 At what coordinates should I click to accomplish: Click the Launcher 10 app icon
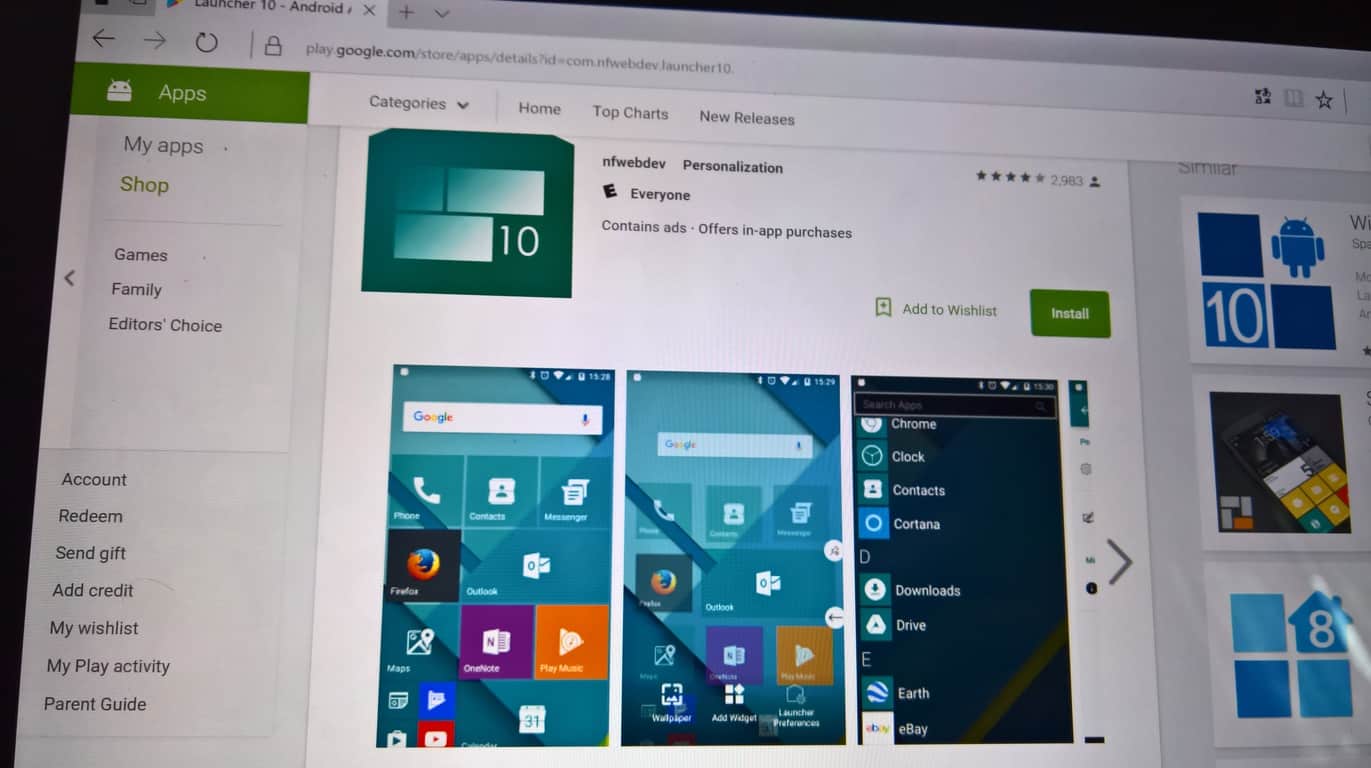tap(466, 213)
